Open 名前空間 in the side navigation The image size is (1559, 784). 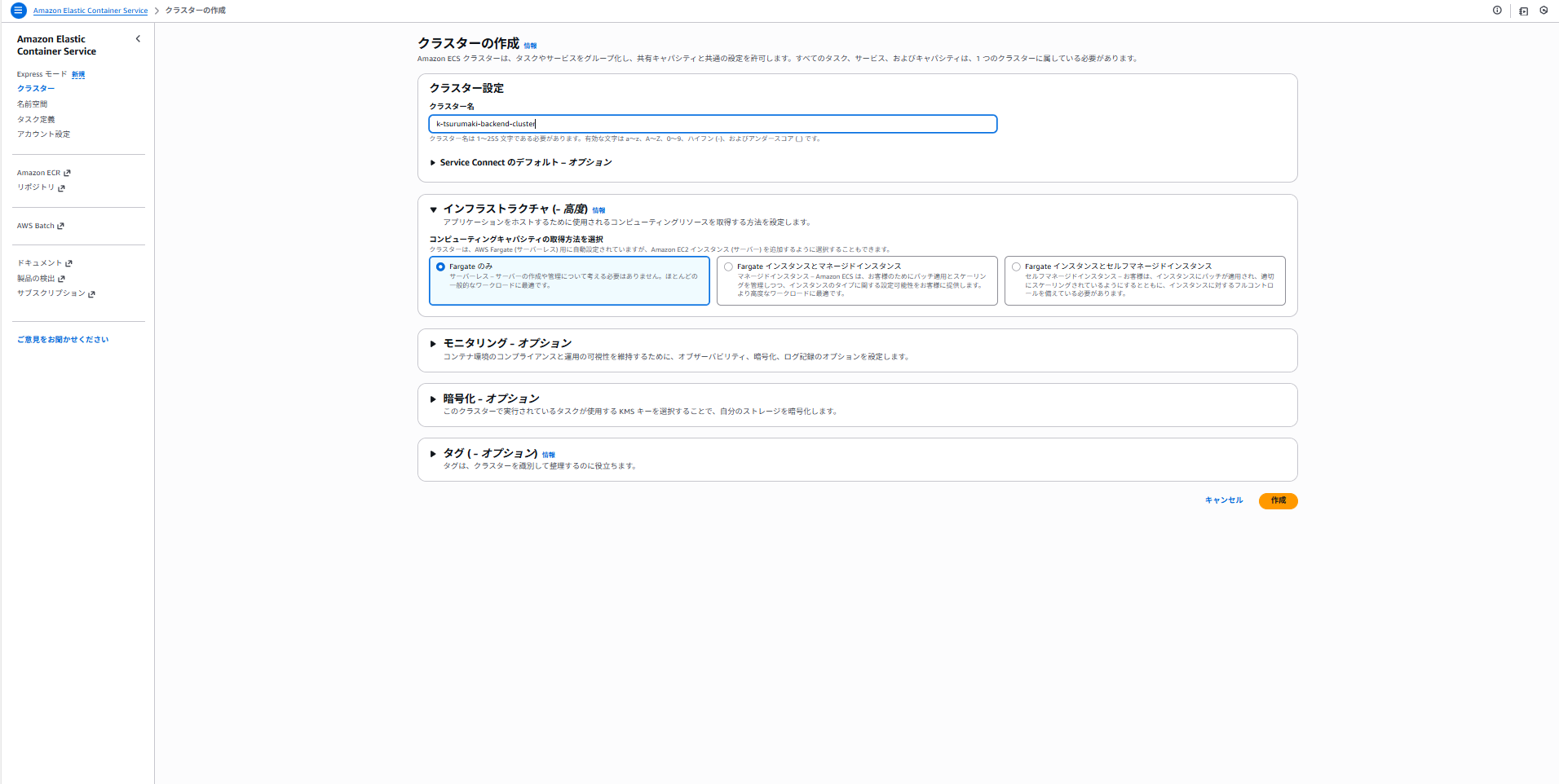[x=33, y=104]
